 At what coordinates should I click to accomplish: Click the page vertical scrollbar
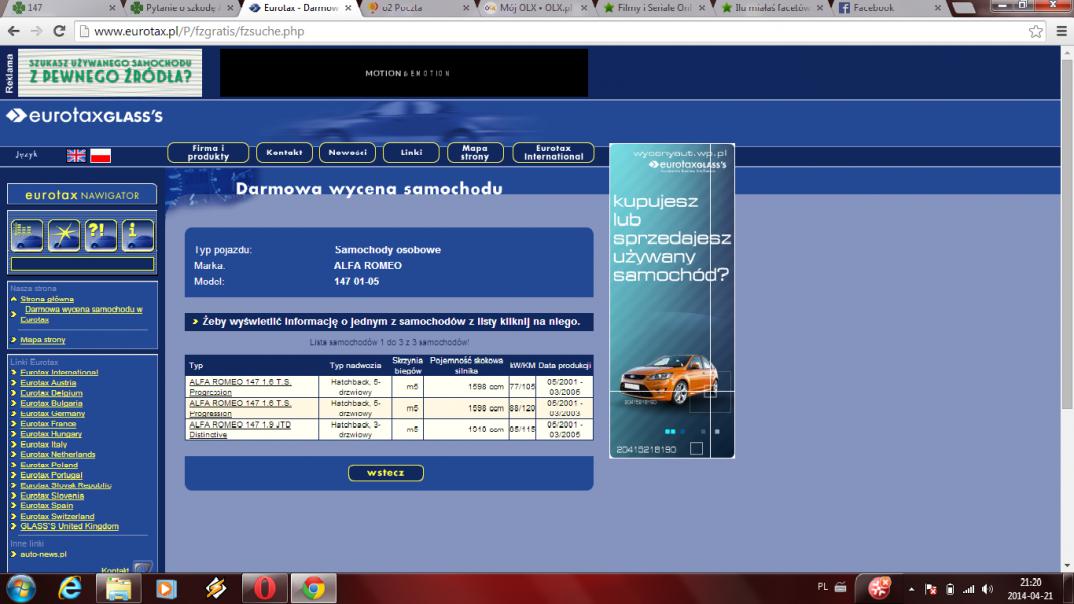click(x=1066, y=233)
